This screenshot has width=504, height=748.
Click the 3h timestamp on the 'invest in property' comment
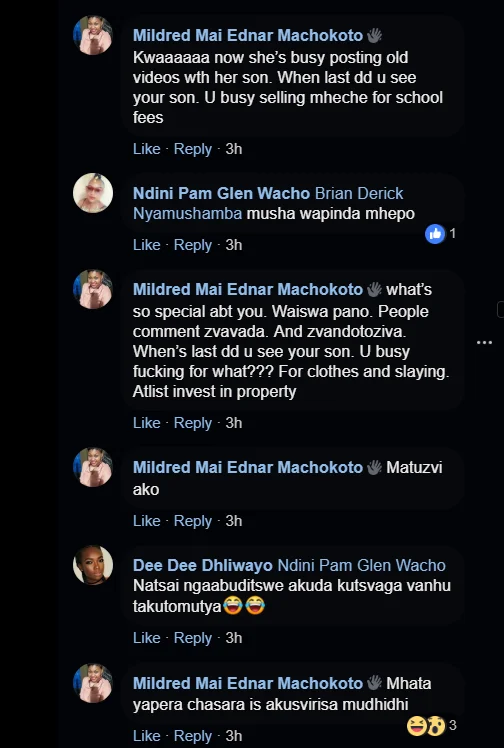(234, 423)
